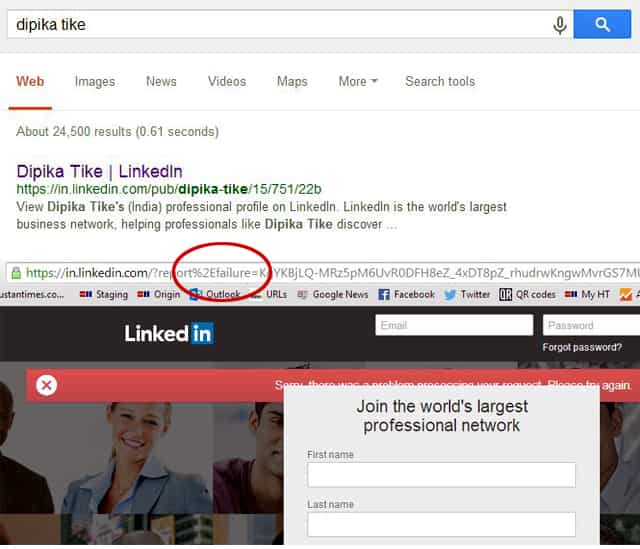
Task: Click the microphone voice search icon
Action: (x=560, y=25)
